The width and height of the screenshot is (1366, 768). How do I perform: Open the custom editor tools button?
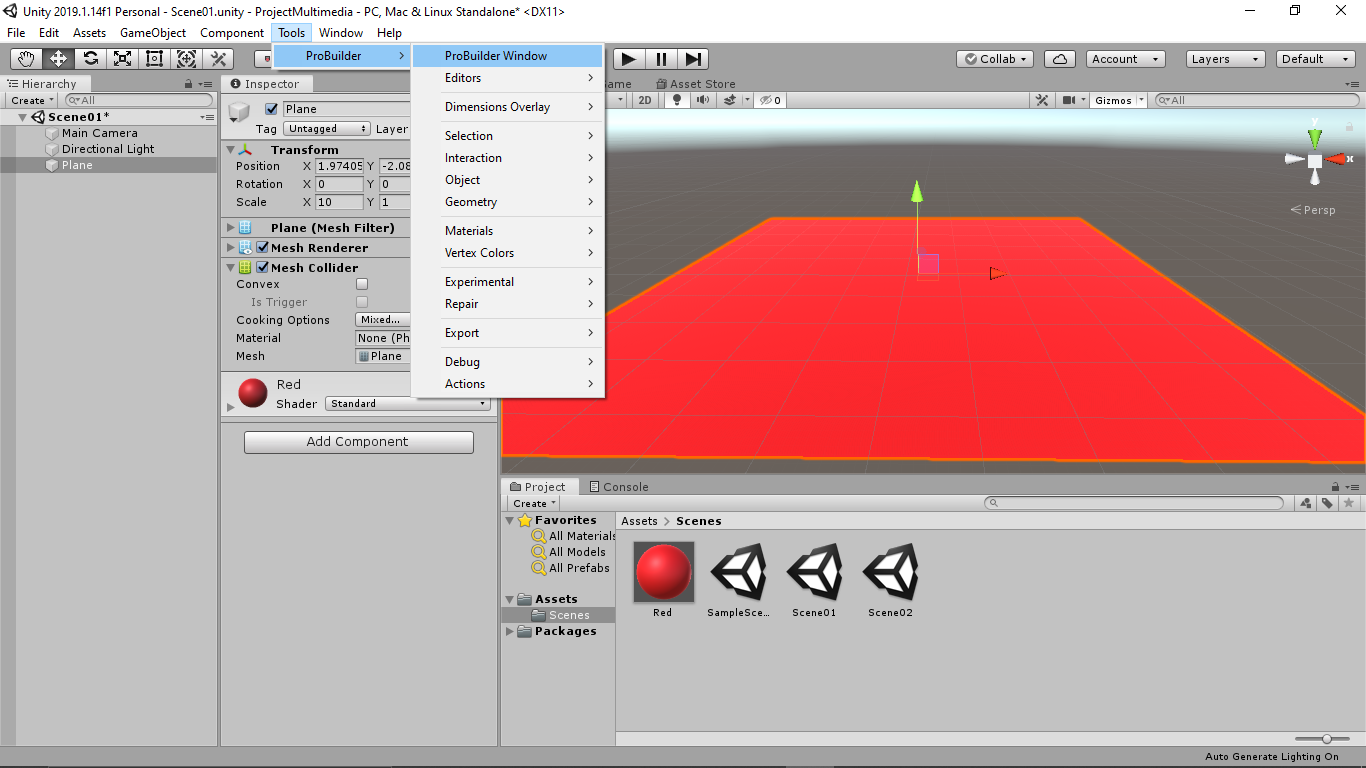pyautogui.click(x=219, y=59)
